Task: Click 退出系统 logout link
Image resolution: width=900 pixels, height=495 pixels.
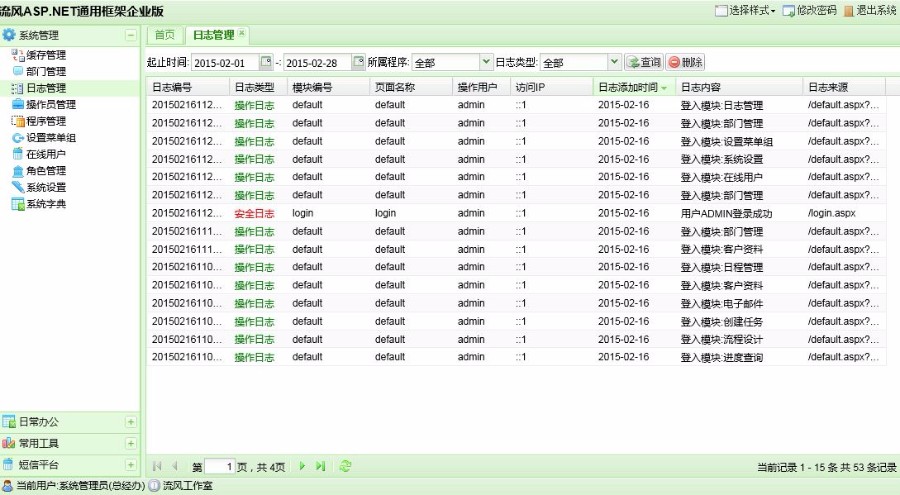Action: [870, 10]
